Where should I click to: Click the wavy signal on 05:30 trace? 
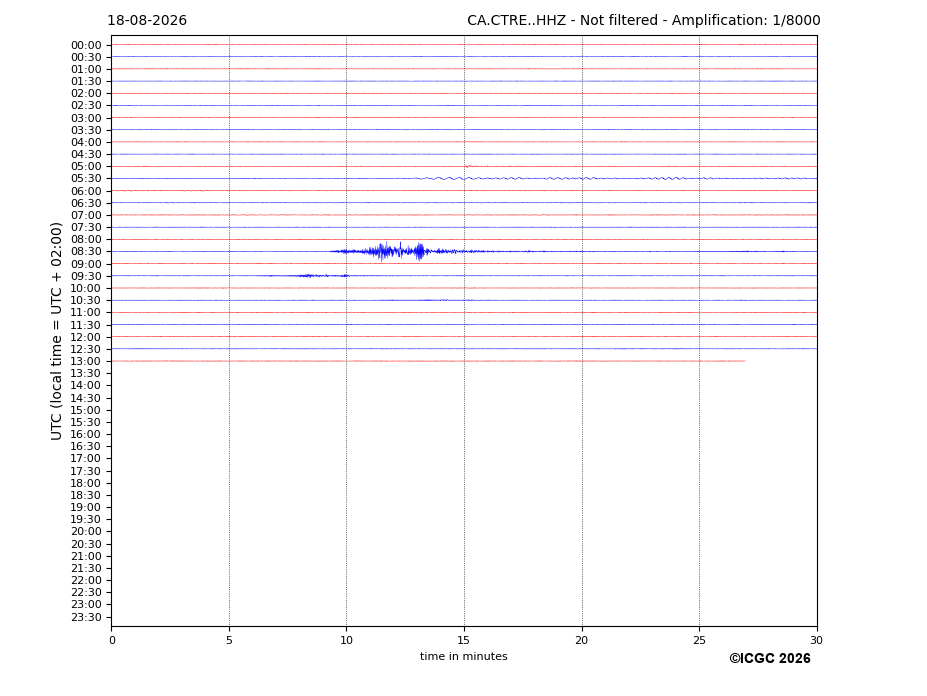tap(609, 178)
